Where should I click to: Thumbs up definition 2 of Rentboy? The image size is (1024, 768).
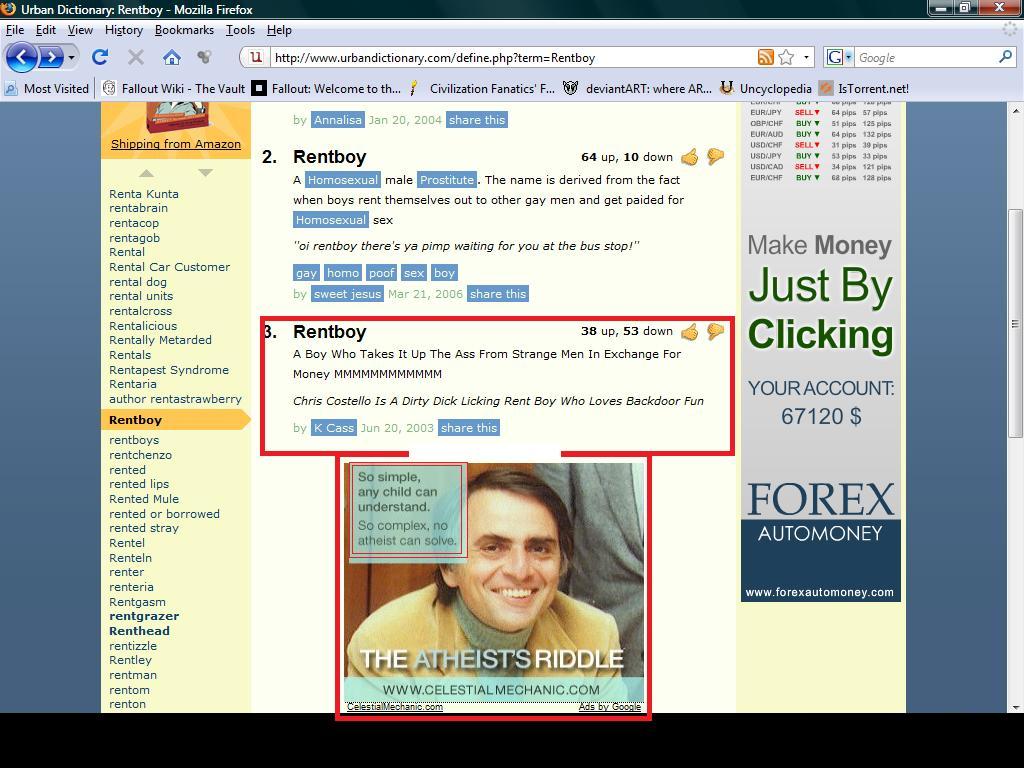coord(690,157)
